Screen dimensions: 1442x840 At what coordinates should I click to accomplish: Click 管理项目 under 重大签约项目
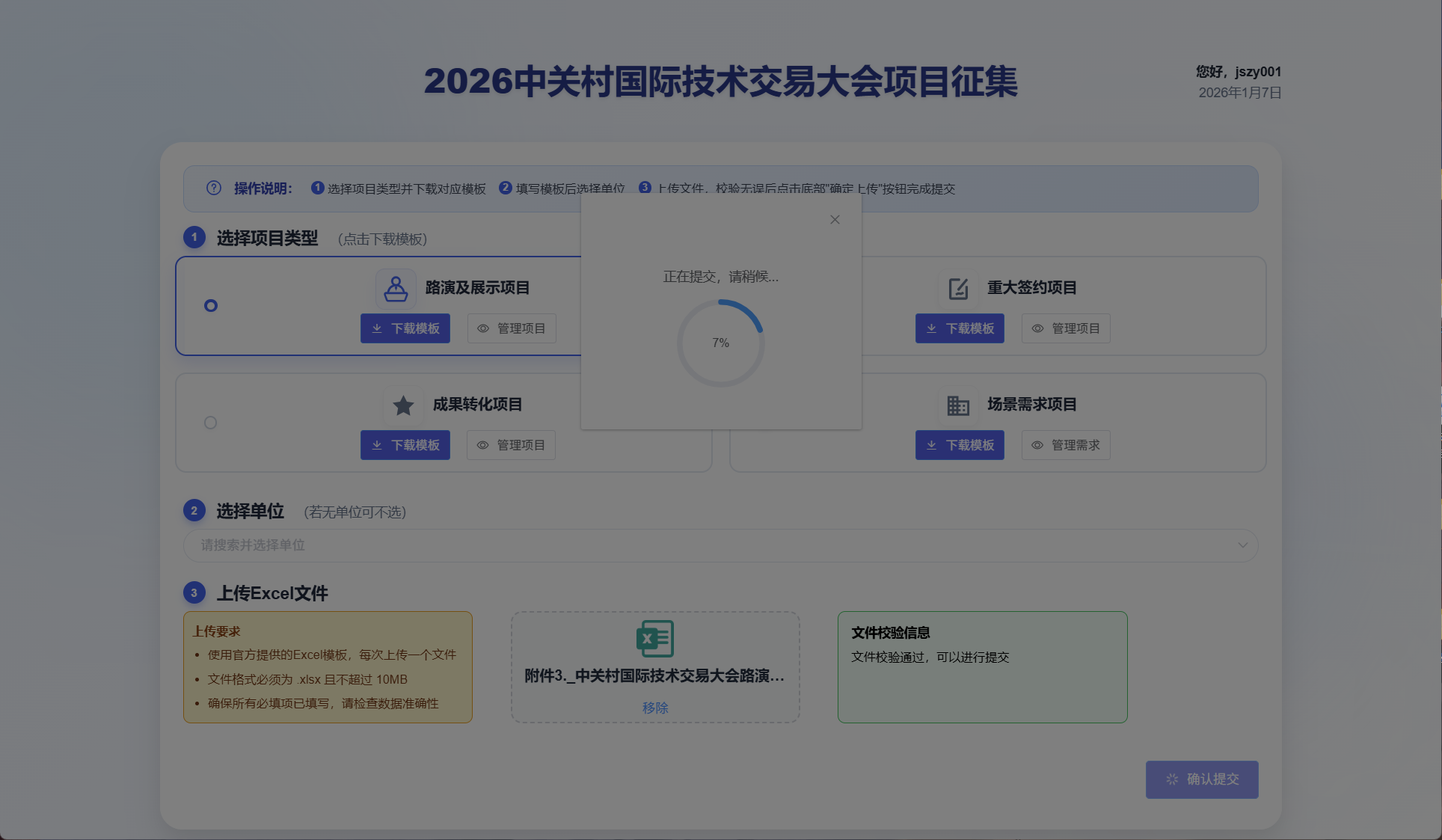[1066, 328]
